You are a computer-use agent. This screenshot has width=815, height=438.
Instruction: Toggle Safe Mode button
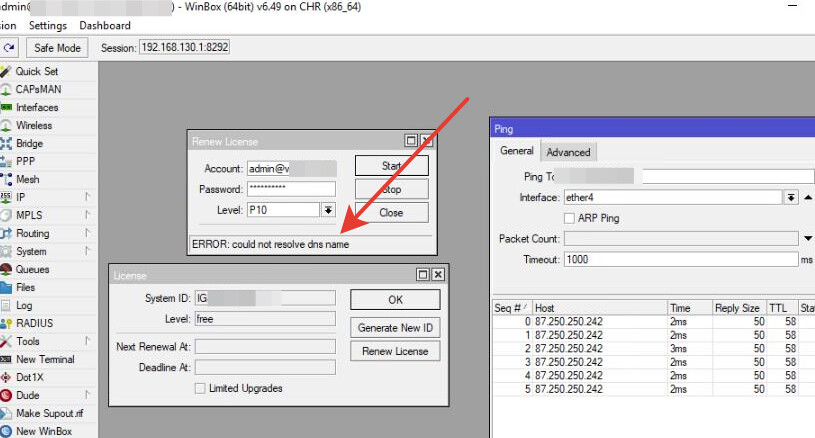pyautogui.click(x=57, y=48)
